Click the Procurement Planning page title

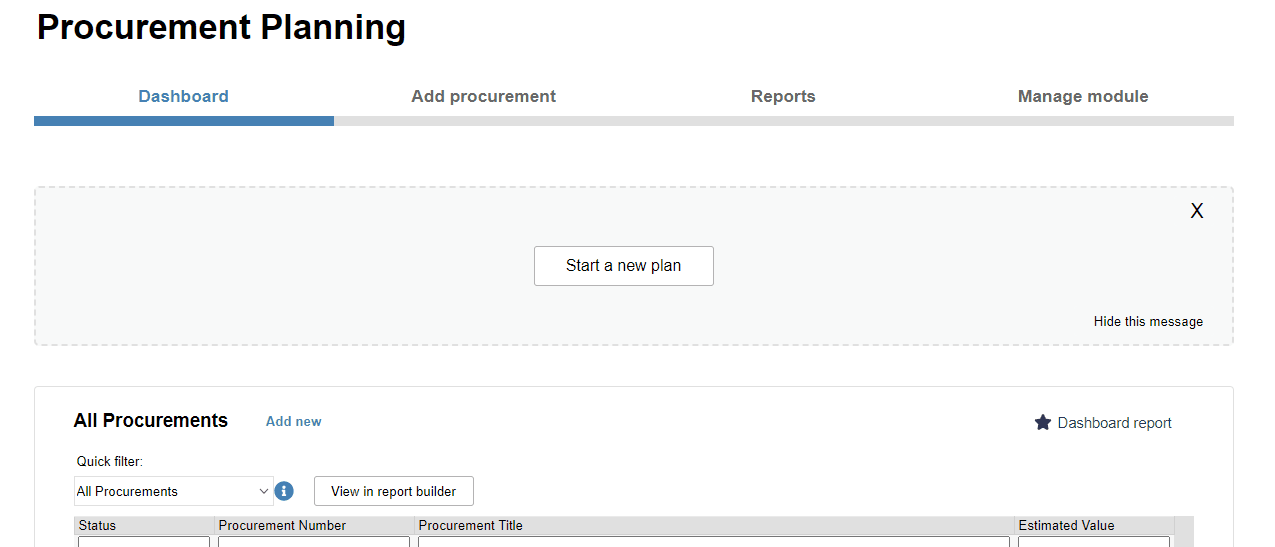coord(221,27)
